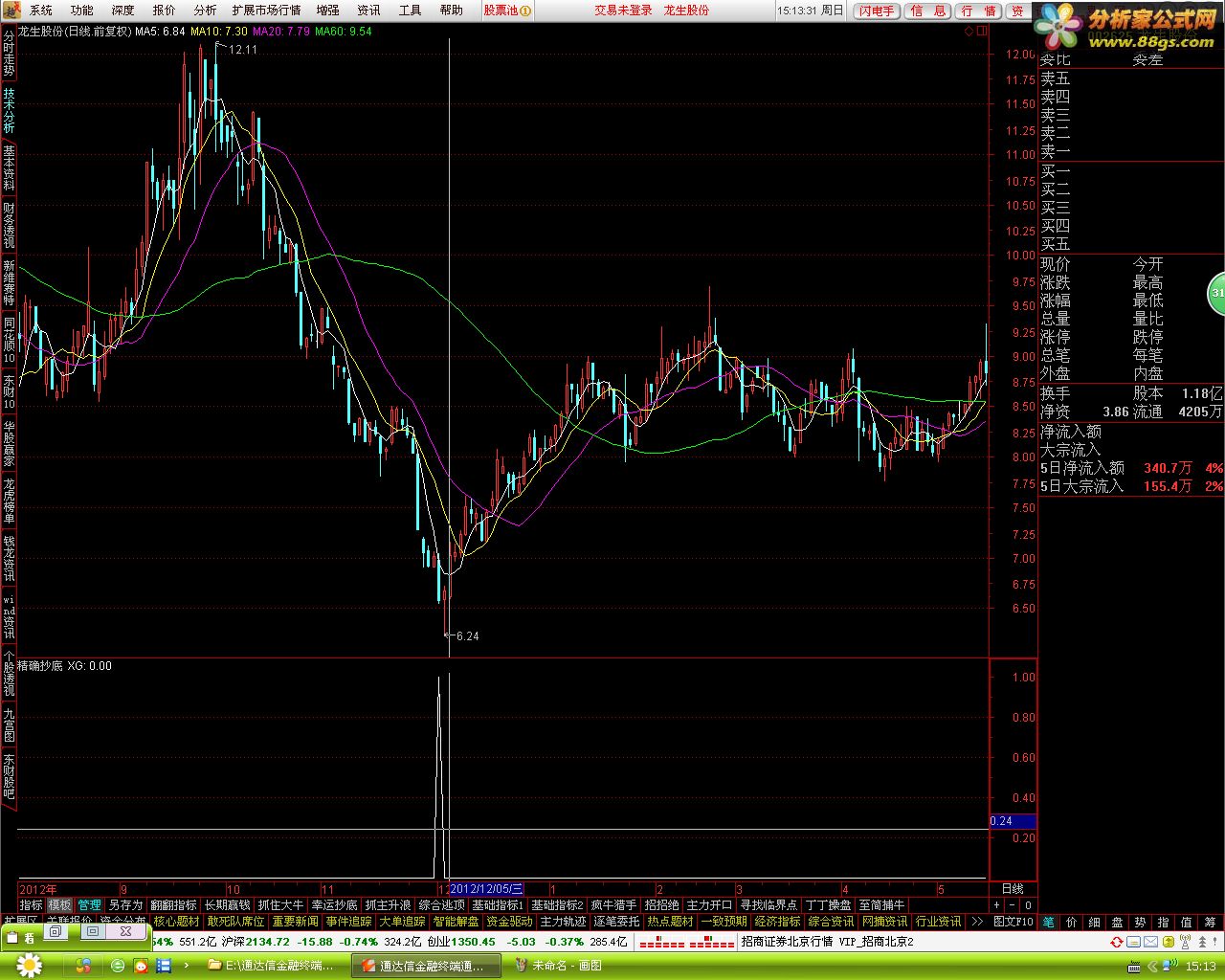
Task: Select the 翻翻指标 indicator tab
Action: click(173, 904)
